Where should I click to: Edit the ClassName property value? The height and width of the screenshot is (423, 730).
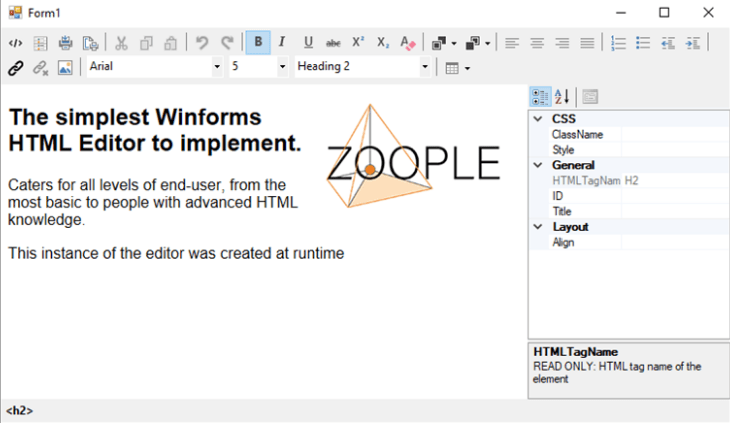pyautogui.click(x=675, y=134)
